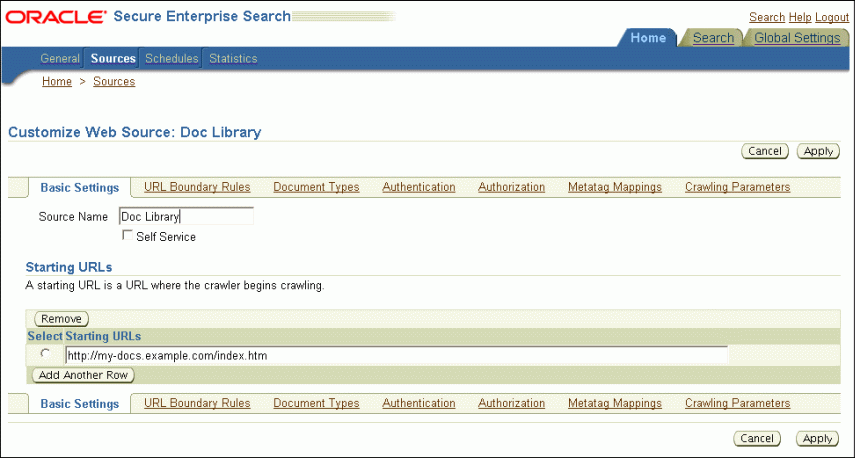Open bottom Crawling Parameters tab
Viewport: 855px width, 458px height.
[737, 403]
